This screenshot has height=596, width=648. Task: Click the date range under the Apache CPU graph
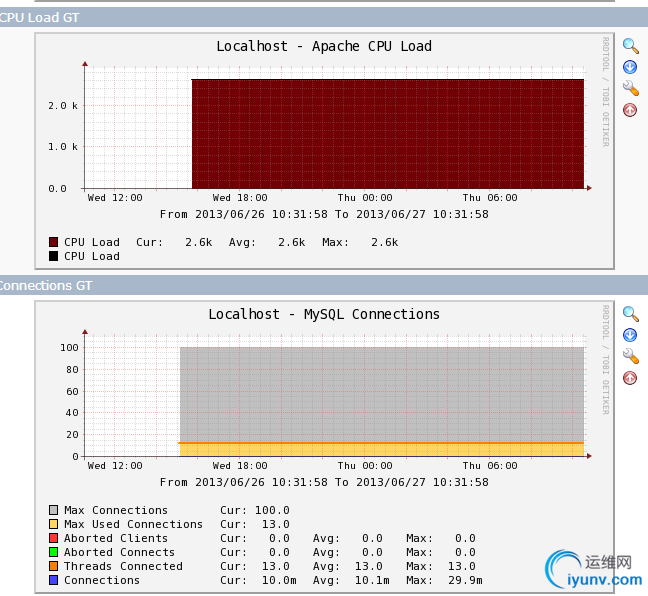[324, 214]
